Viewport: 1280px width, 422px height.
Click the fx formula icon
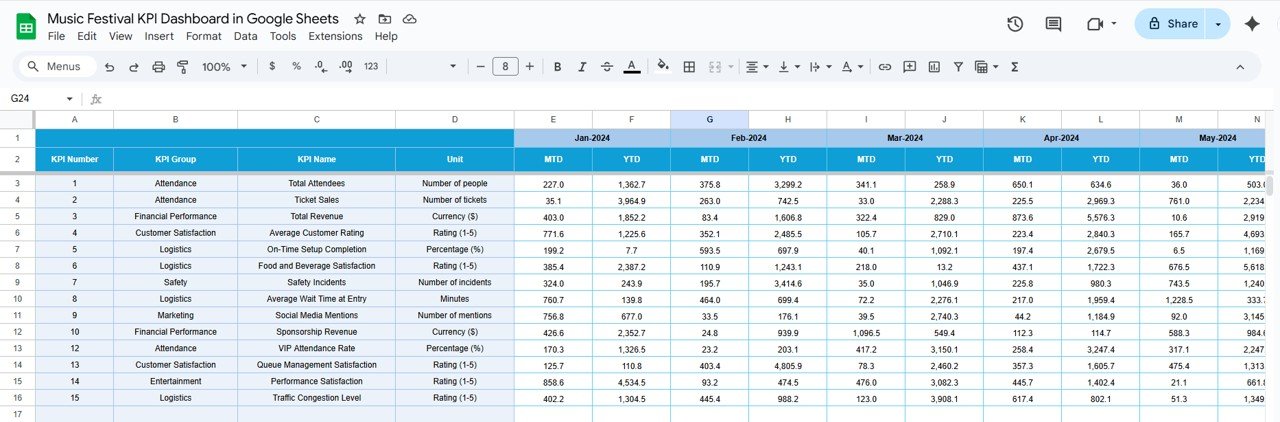pos(96,99)
